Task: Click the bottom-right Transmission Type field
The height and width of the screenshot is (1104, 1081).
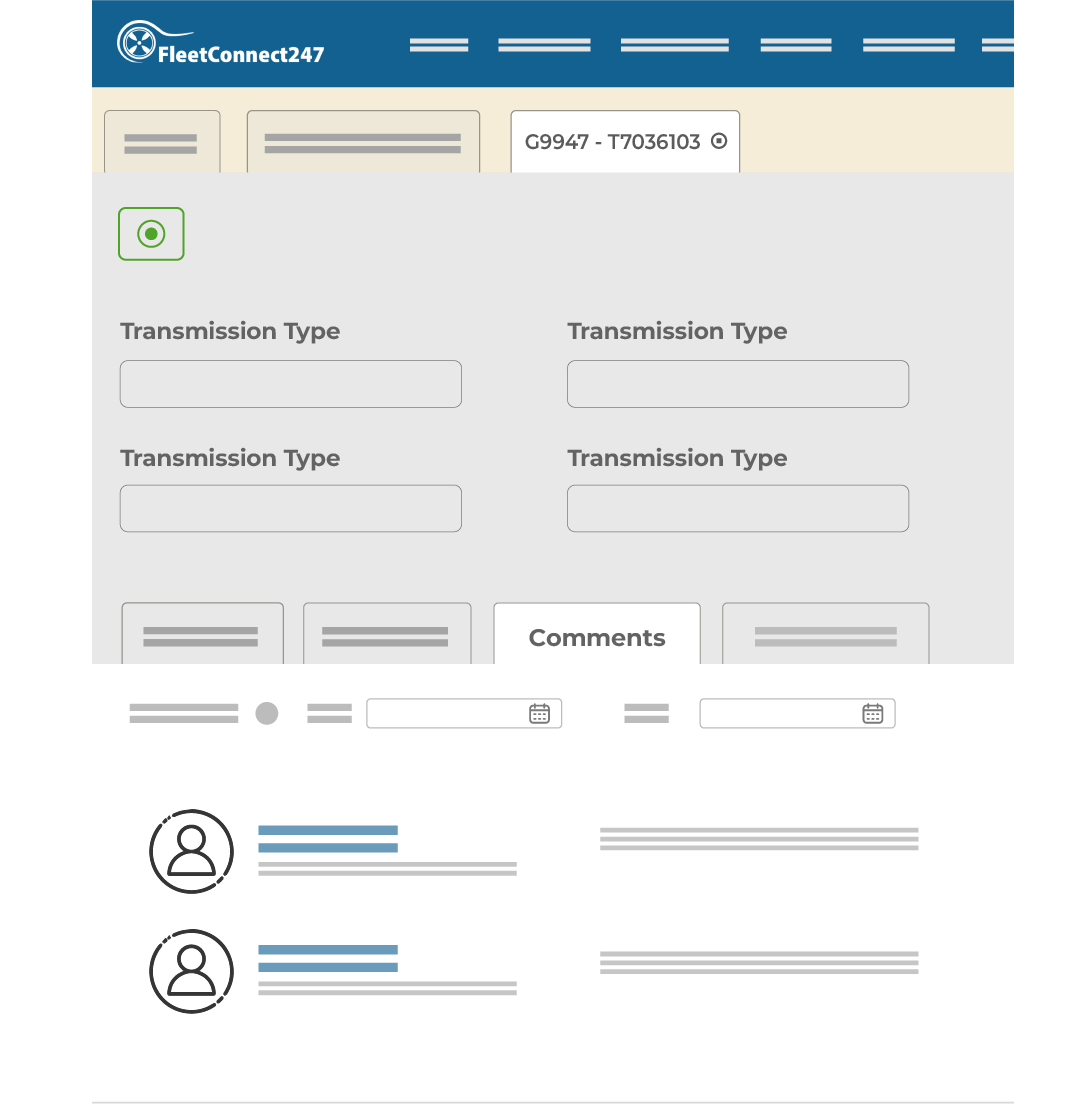Action: click(x=737, y=508)
